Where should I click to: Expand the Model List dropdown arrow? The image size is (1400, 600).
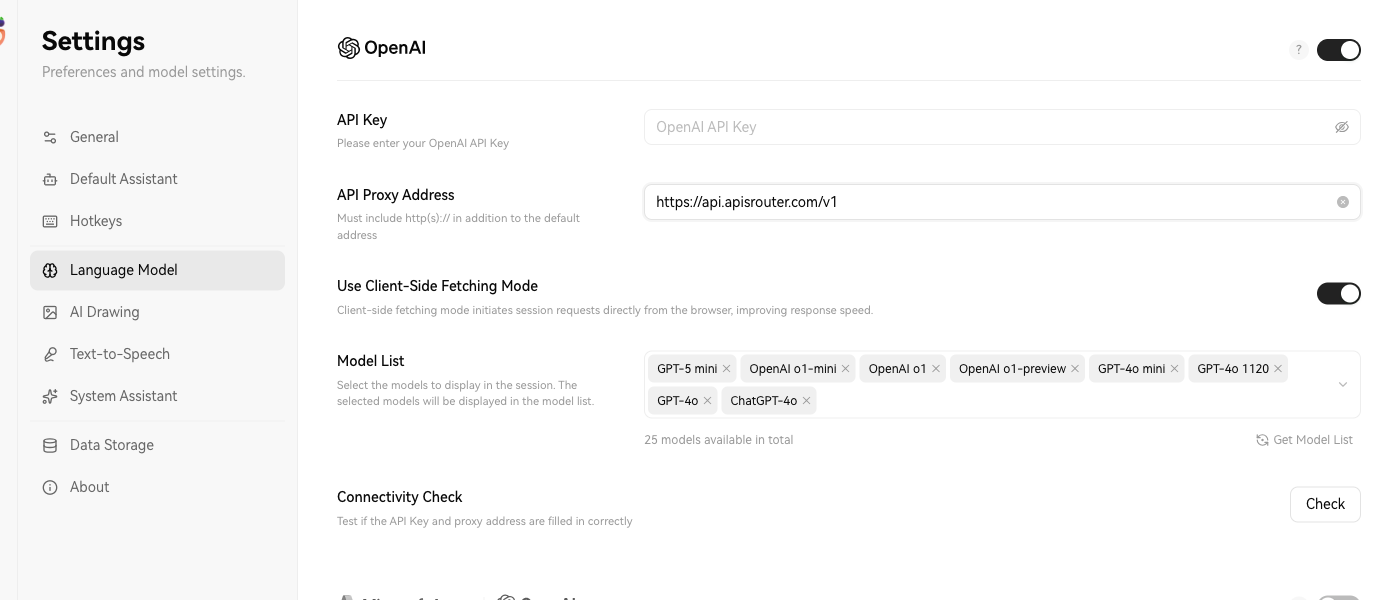click(x=1343, y=385)
